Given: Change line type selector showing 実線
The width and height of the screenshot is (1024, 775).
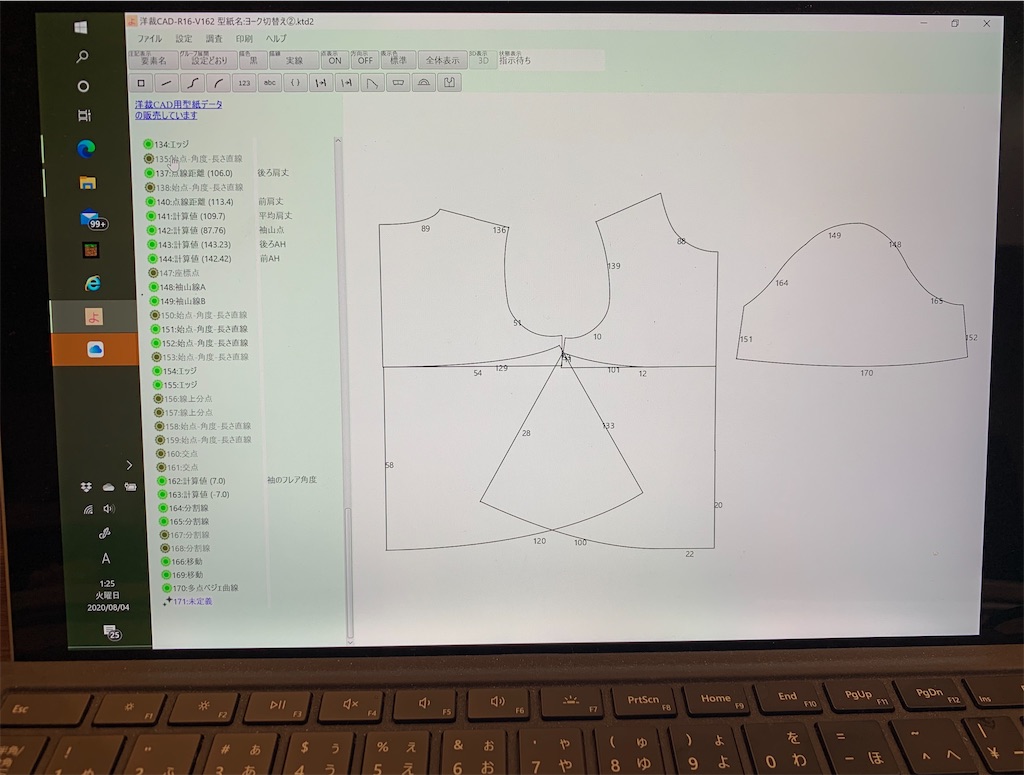Looking at the screenshot, I should 295,60.
